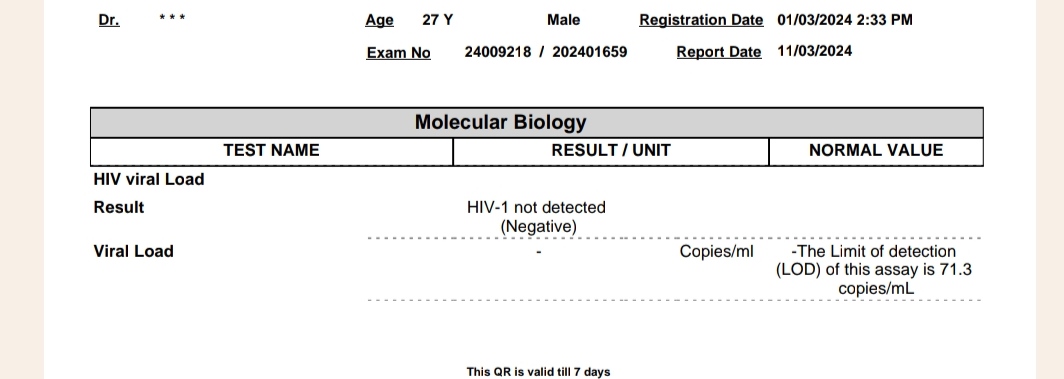Click the report date 11/03/2024
The height and width of the screenshot is (379, 1064).
(x=815, y=52)
